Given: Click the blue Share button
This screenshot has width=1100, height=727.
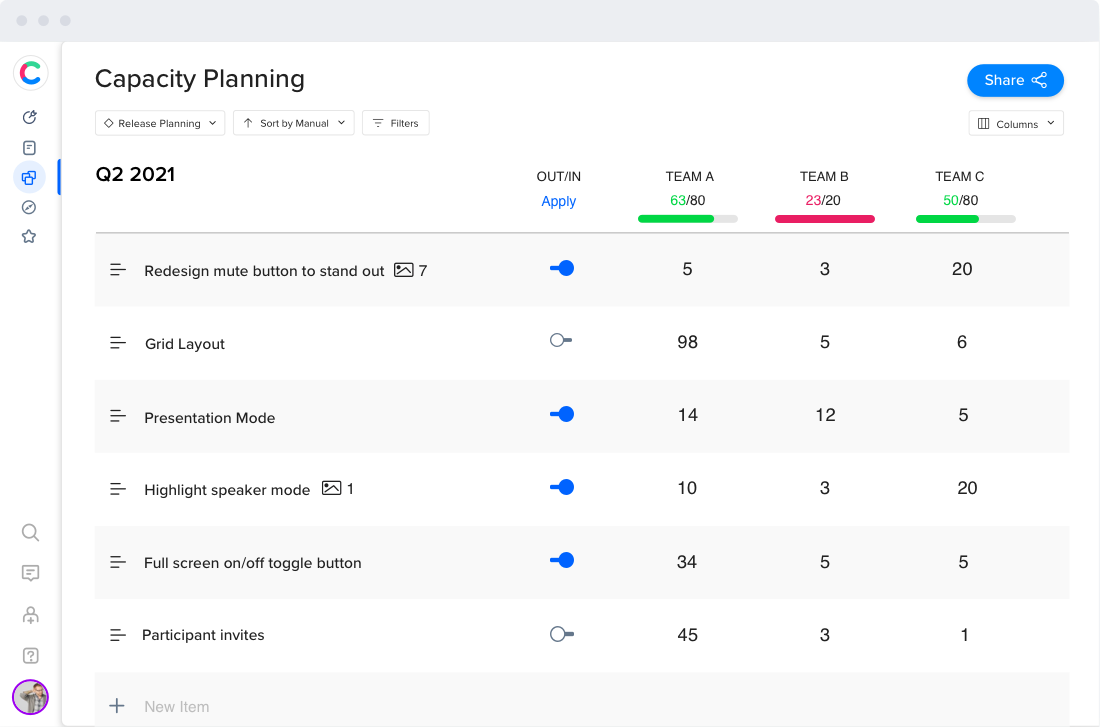Looking at the screenshot, I should coord(1015,80).
